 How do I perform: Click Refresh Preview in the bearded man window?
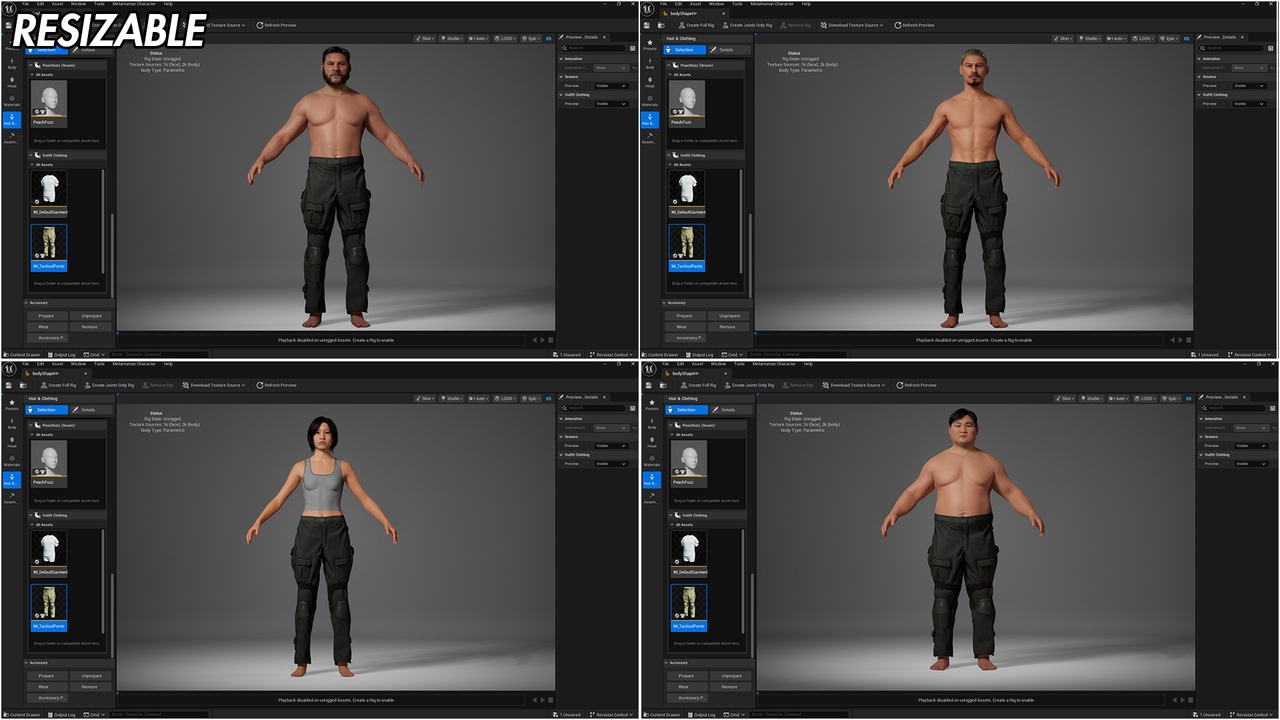277,25
